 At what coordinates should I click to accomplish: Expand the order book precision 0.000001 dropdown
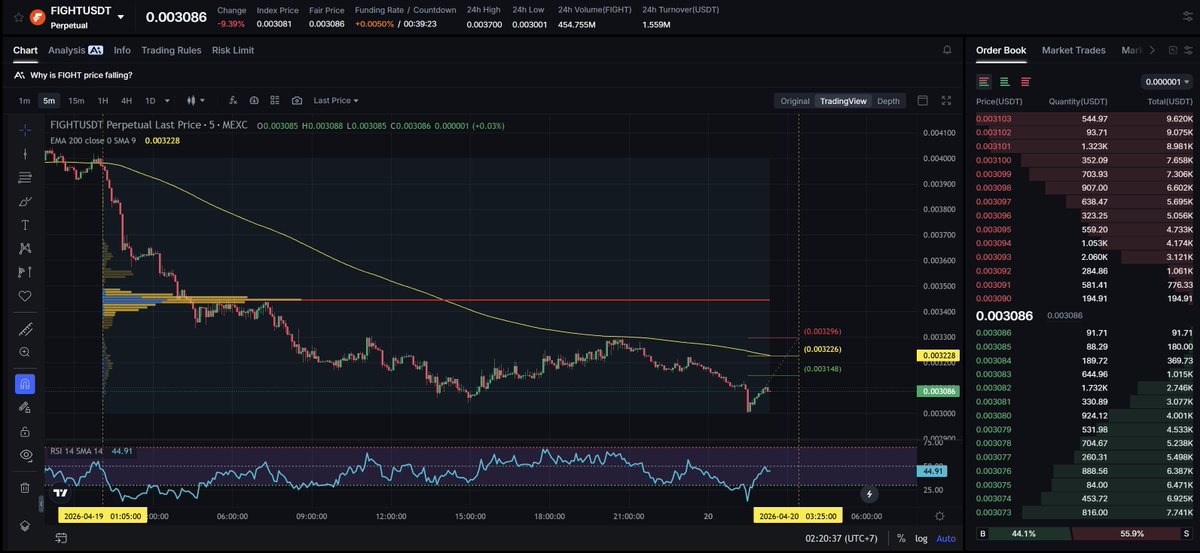coord(1166,82)
